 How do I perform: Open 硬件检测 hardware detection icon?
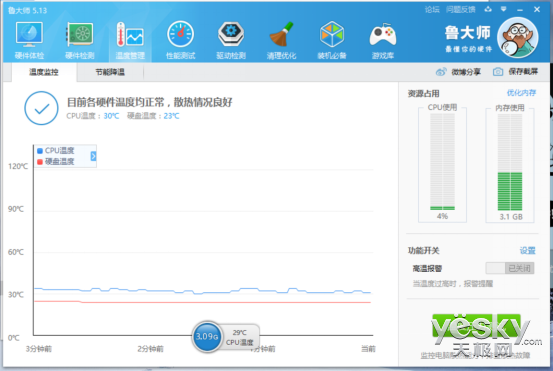(80, 40)
